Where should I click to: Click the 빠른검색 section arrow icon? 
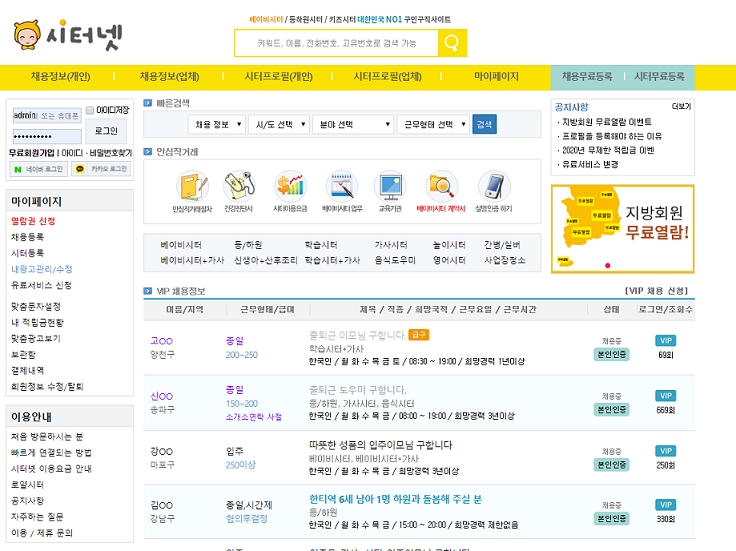coord(148,103)
